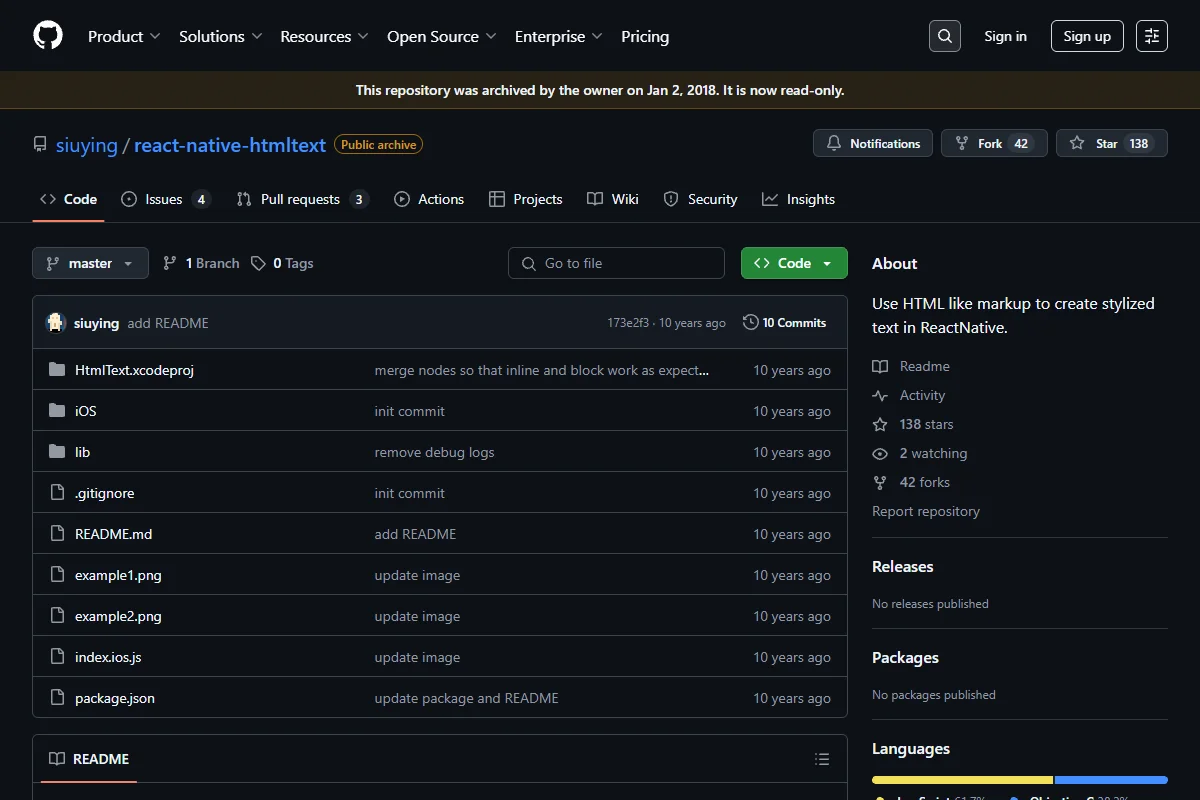1200x800 pixels.
Task: Focus the Go to file search field
Action: (616, 263)
